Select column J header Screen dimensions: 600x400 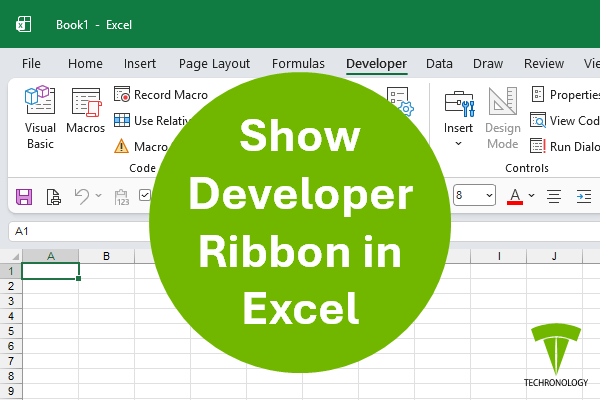click(554, 256)
